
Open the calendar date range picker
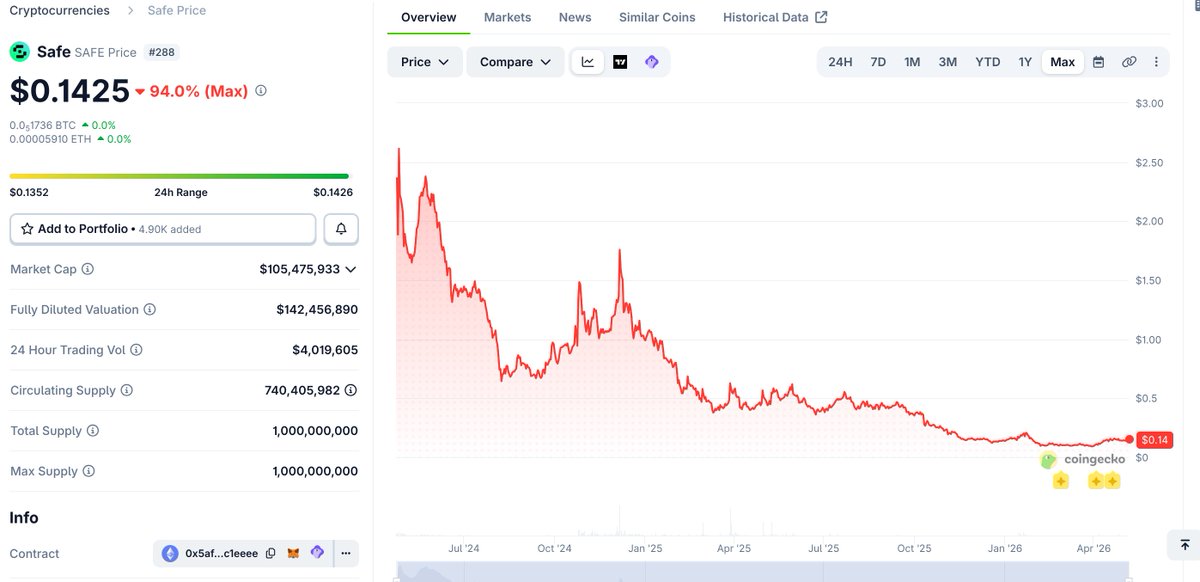1098,62
